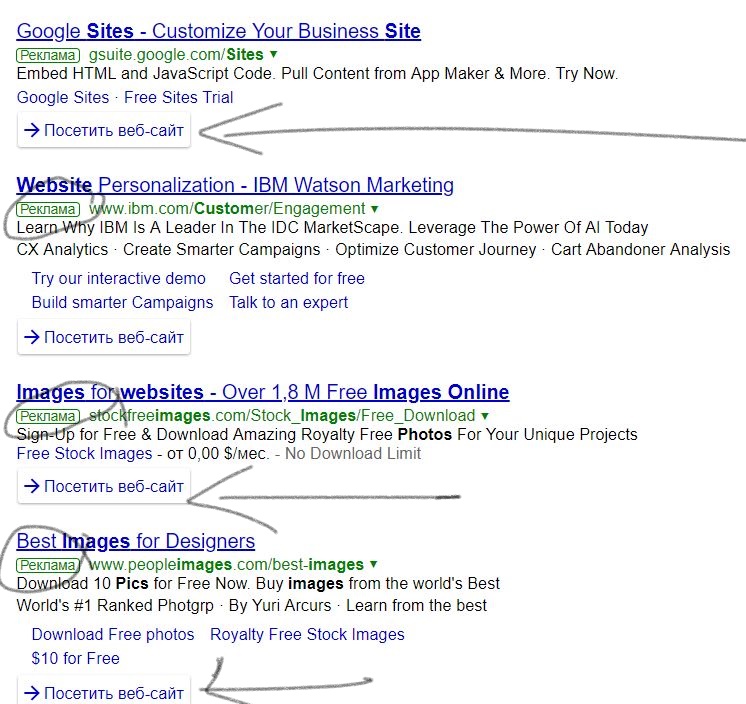Click the 'Реклама' badge on Google Sites ad
The height and width of the screenshot is (704, 746).
[x=48, y=55]
